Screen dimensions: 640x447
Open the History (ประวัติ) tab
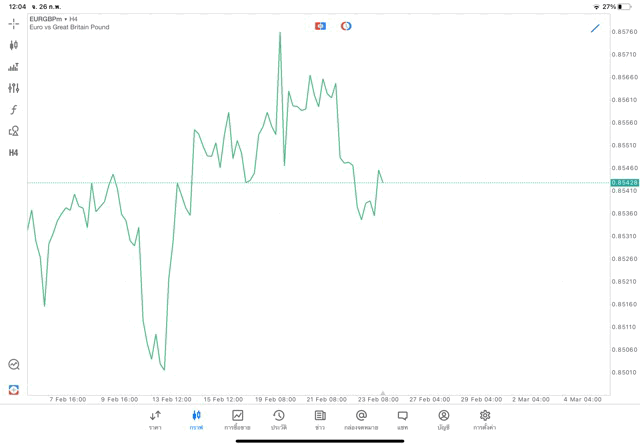pyautogui.click(x=278, y=420)
